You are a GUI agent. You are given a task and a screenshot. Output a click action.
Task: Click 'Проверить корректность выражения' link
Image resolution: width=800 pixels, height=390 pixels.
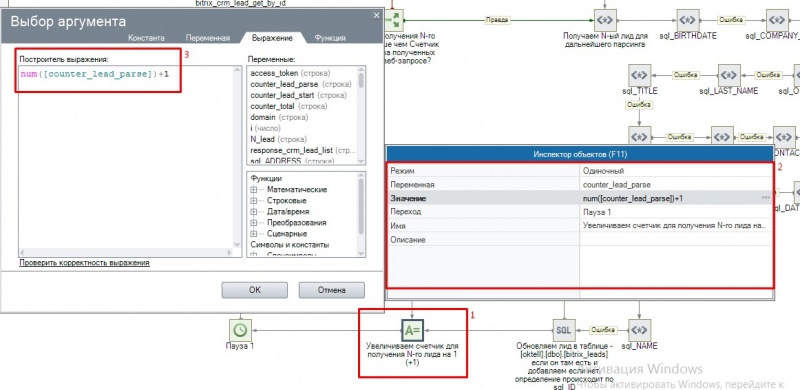pyautogui.click(x=84, y=263)
